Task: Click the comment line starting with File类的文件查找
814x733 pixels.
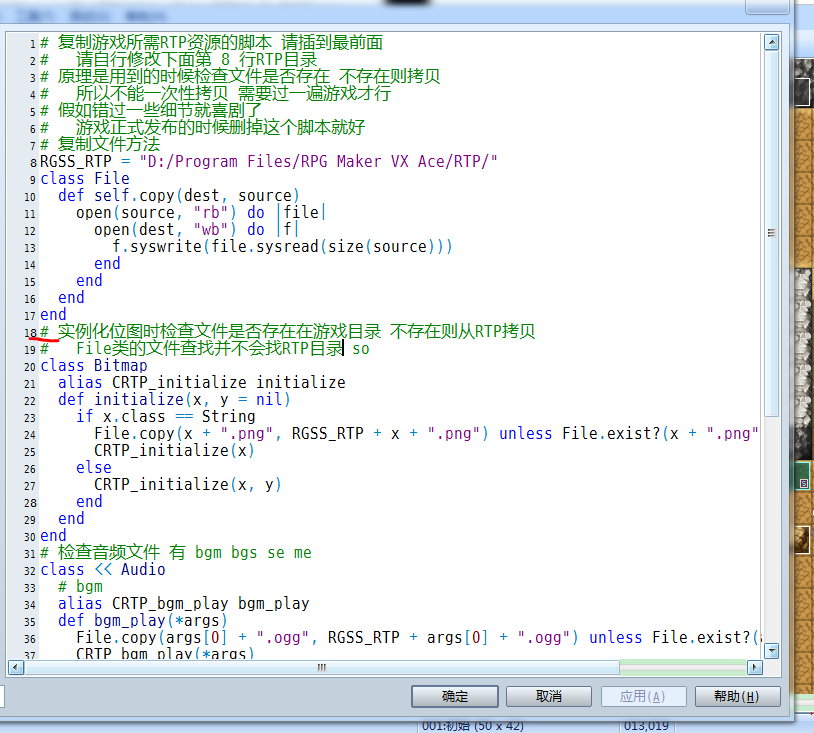Action: coord(205,348)
